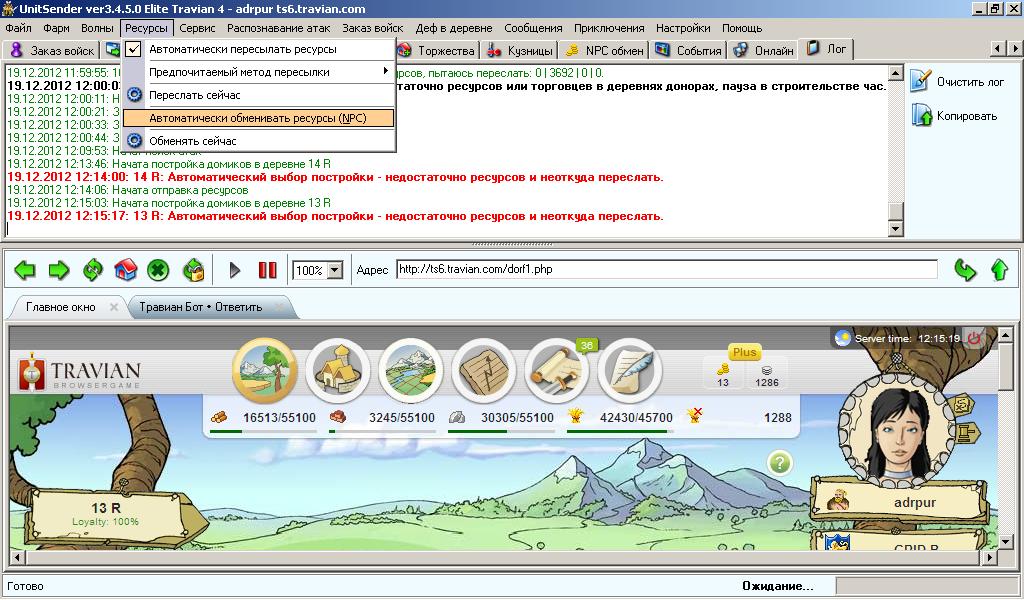
Task: Open the Распознавание атак menu
Action: click(279, 28)
